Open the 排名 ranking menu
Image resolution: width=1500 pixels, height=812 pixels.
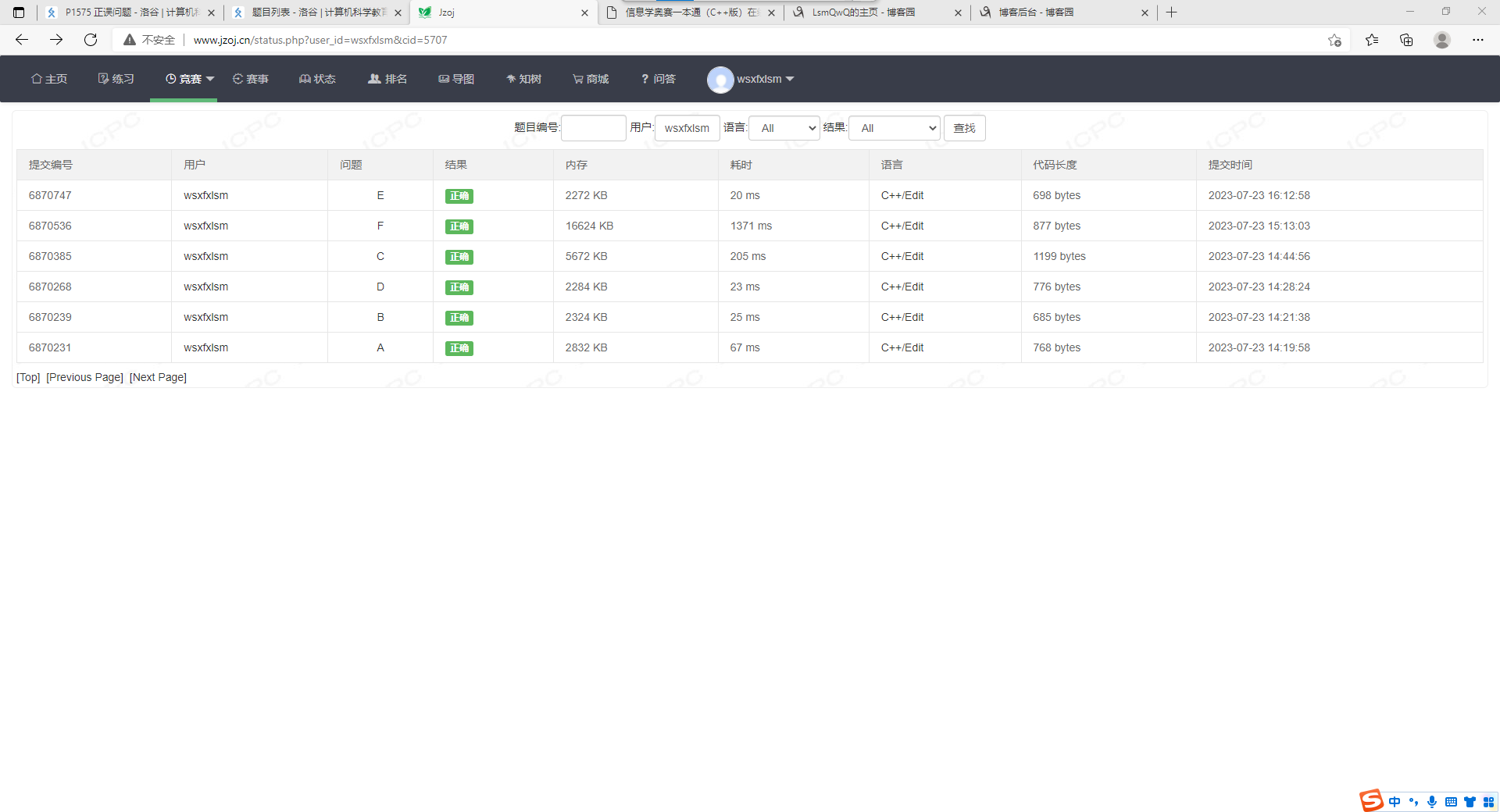click(x=387, y=79)
